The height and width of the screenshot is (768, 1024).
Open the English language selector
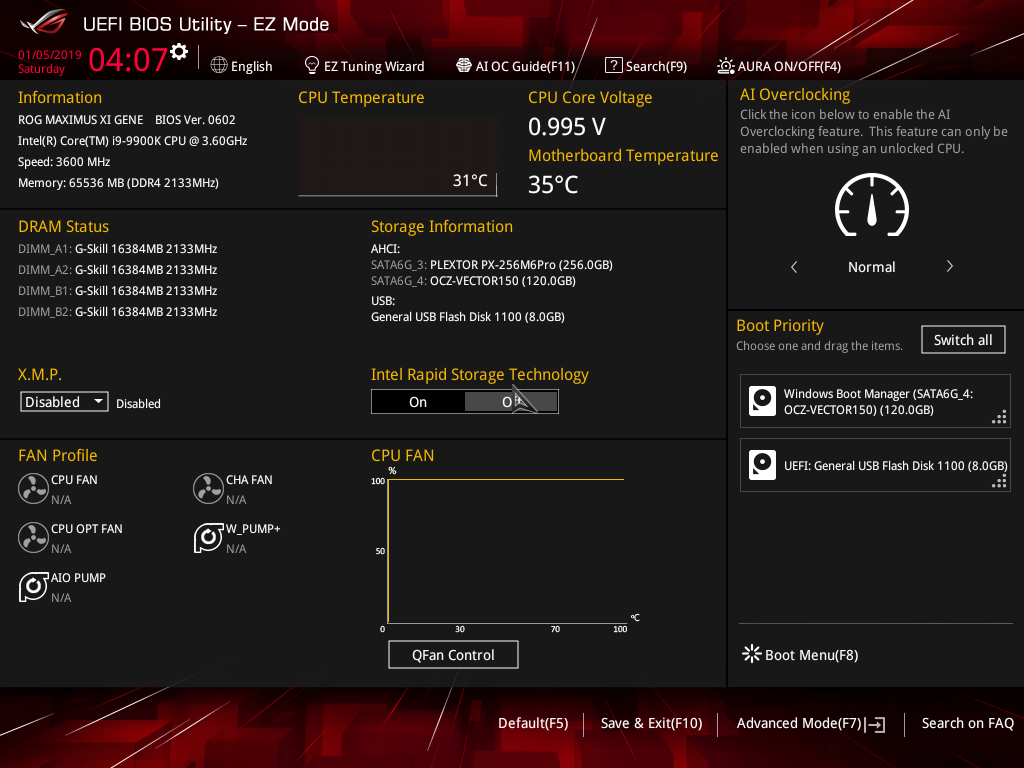click(x=241, y=65)
